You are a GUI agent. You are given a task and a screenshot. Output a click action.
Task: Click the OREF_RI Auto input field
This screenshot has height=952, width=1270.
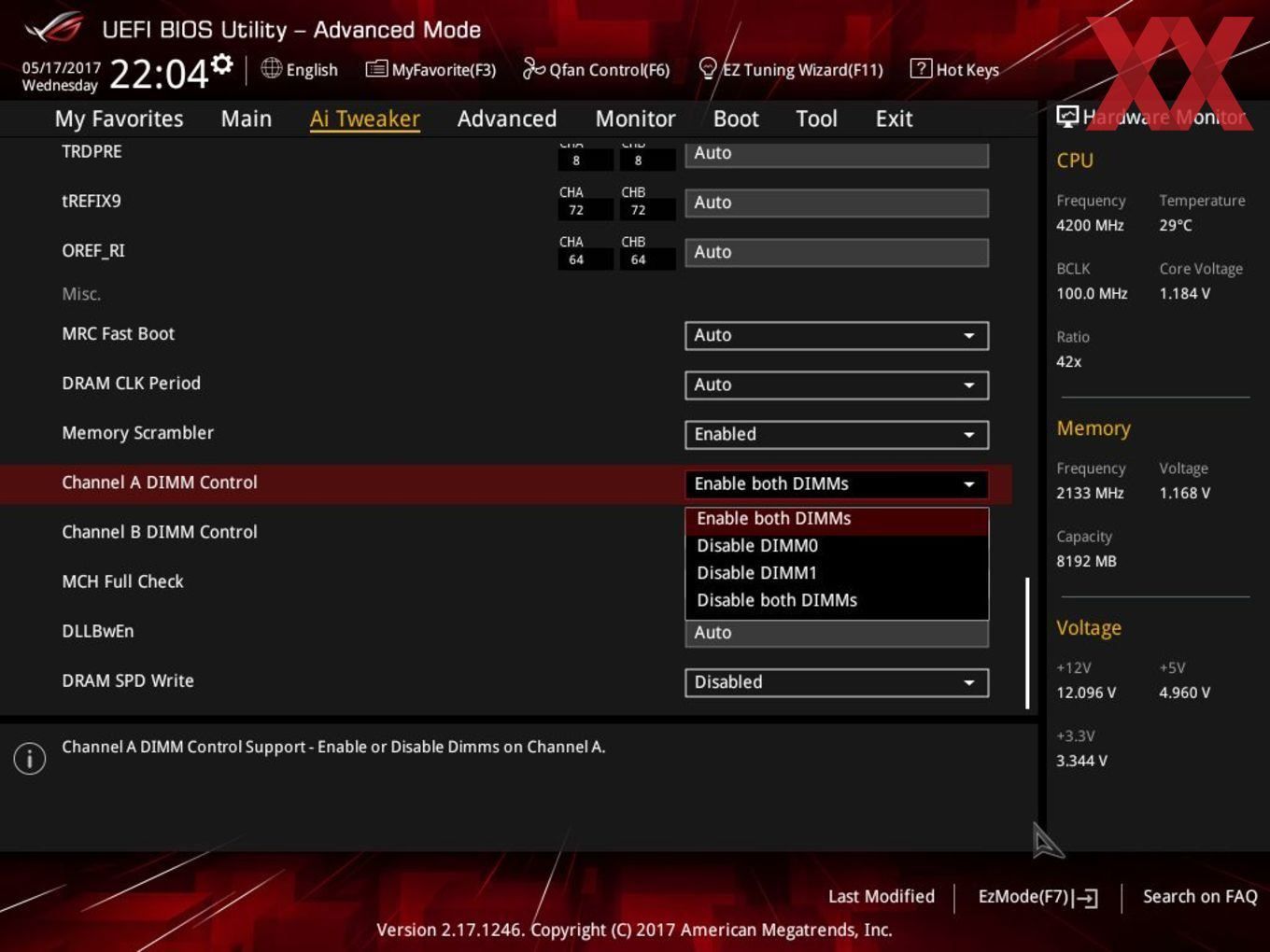pos(837,252)
